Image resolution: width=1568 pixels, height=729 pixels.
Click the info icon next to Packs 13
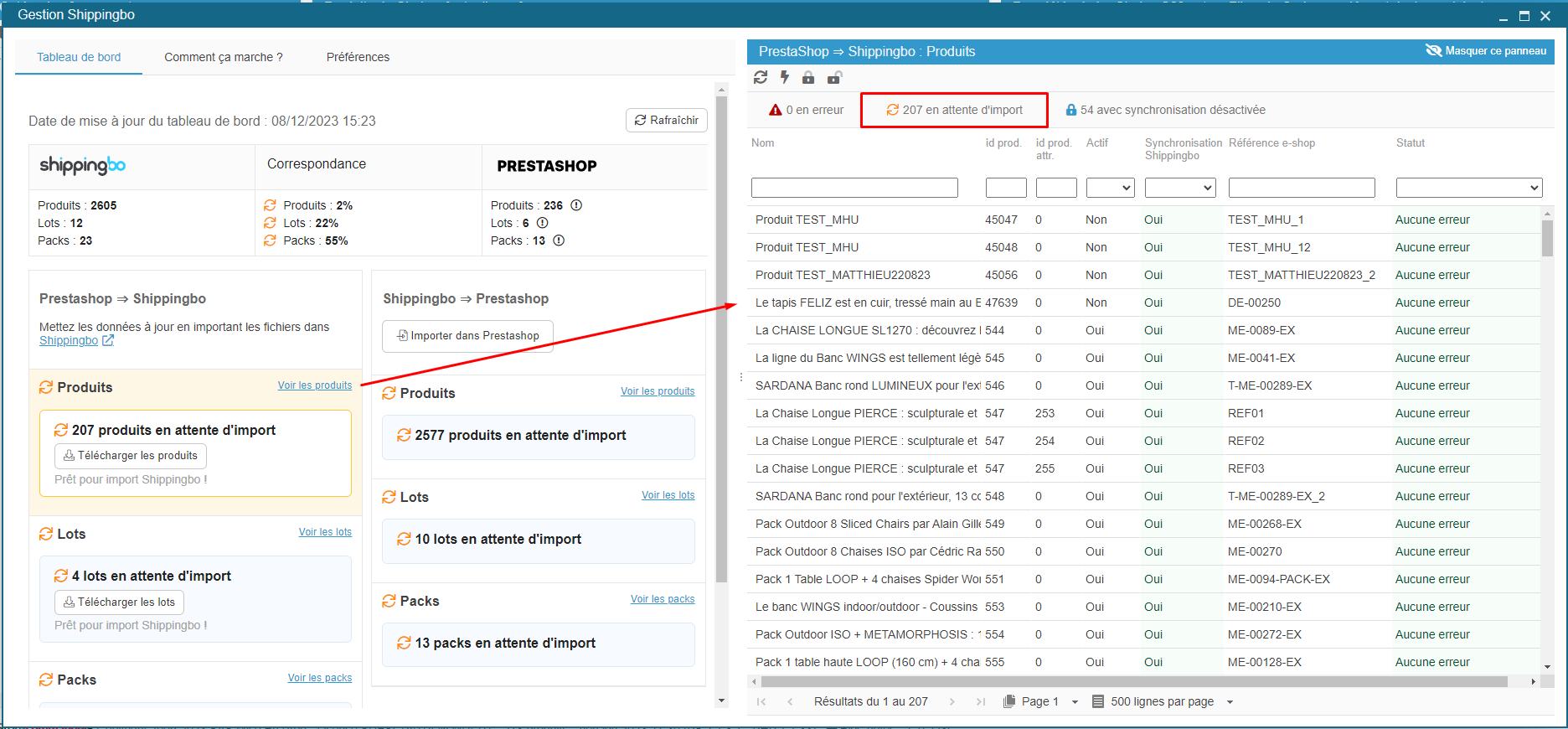coord(559,240)
